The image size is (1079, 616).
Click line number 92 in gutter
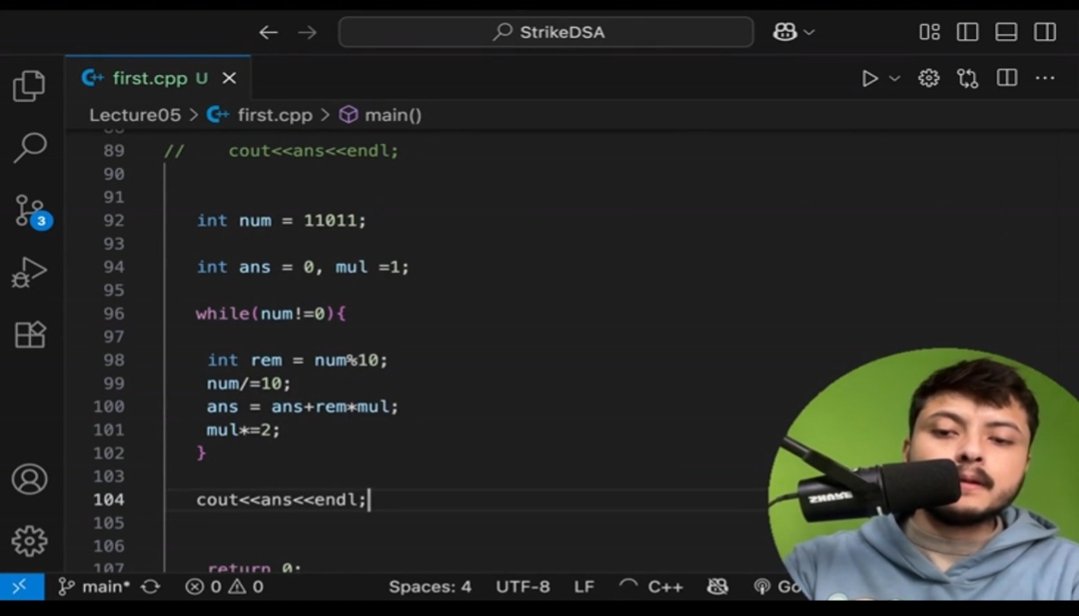point(114,221)
